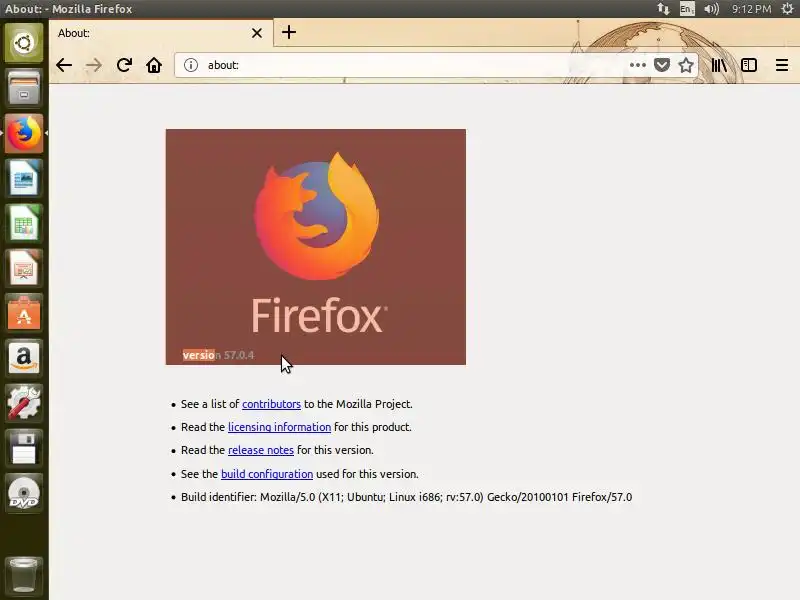Click the Build identifier text line
800x600 pixels.
[x=406, y=497]
